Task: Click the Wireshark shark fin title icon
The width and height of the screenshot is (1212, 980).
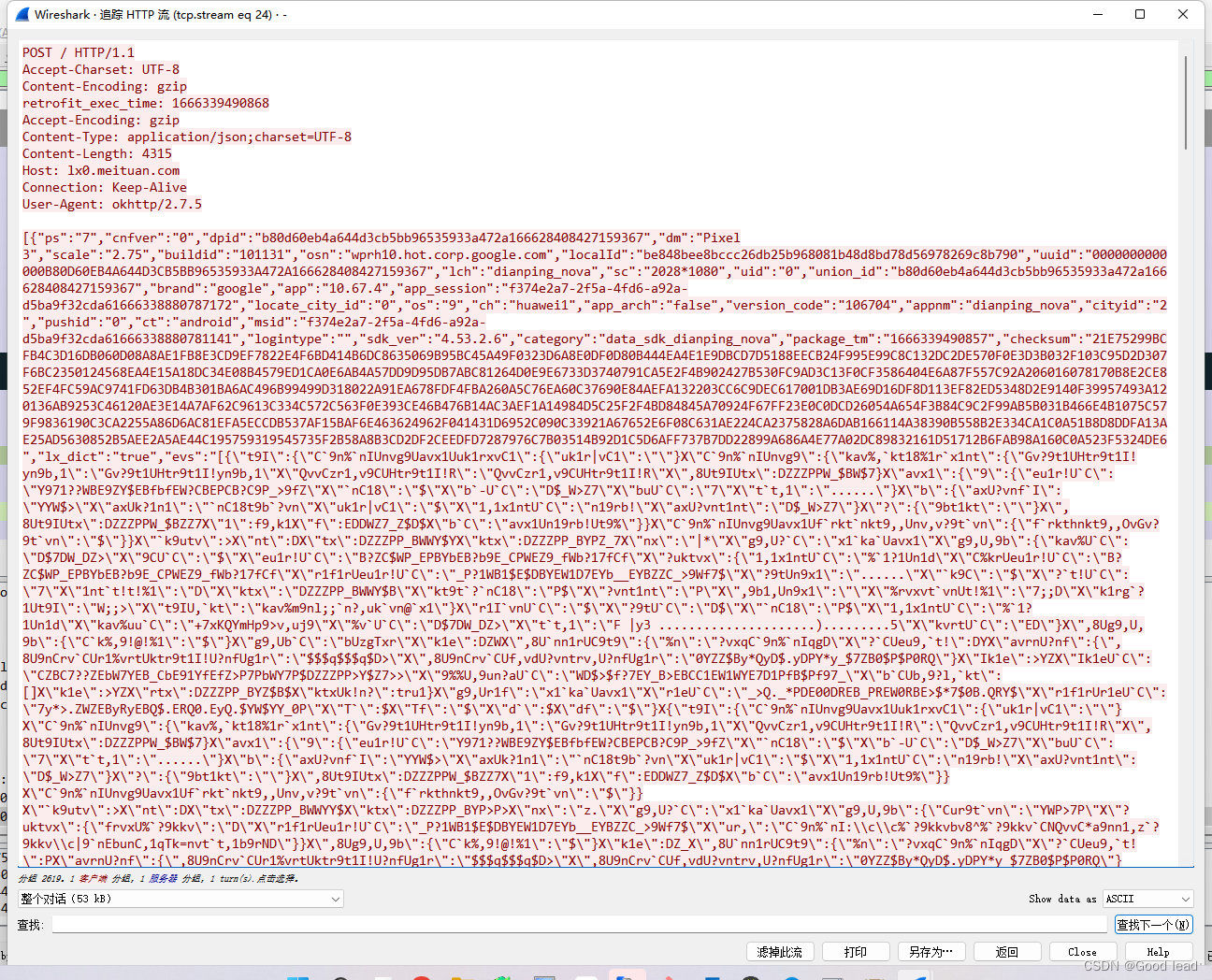Action: (22, 14)
